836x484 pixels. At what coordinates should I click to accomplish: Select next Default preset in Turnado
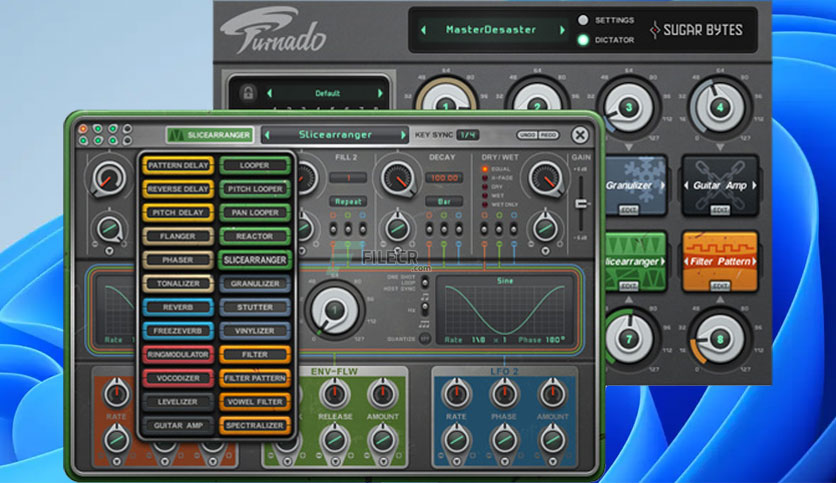380,93
